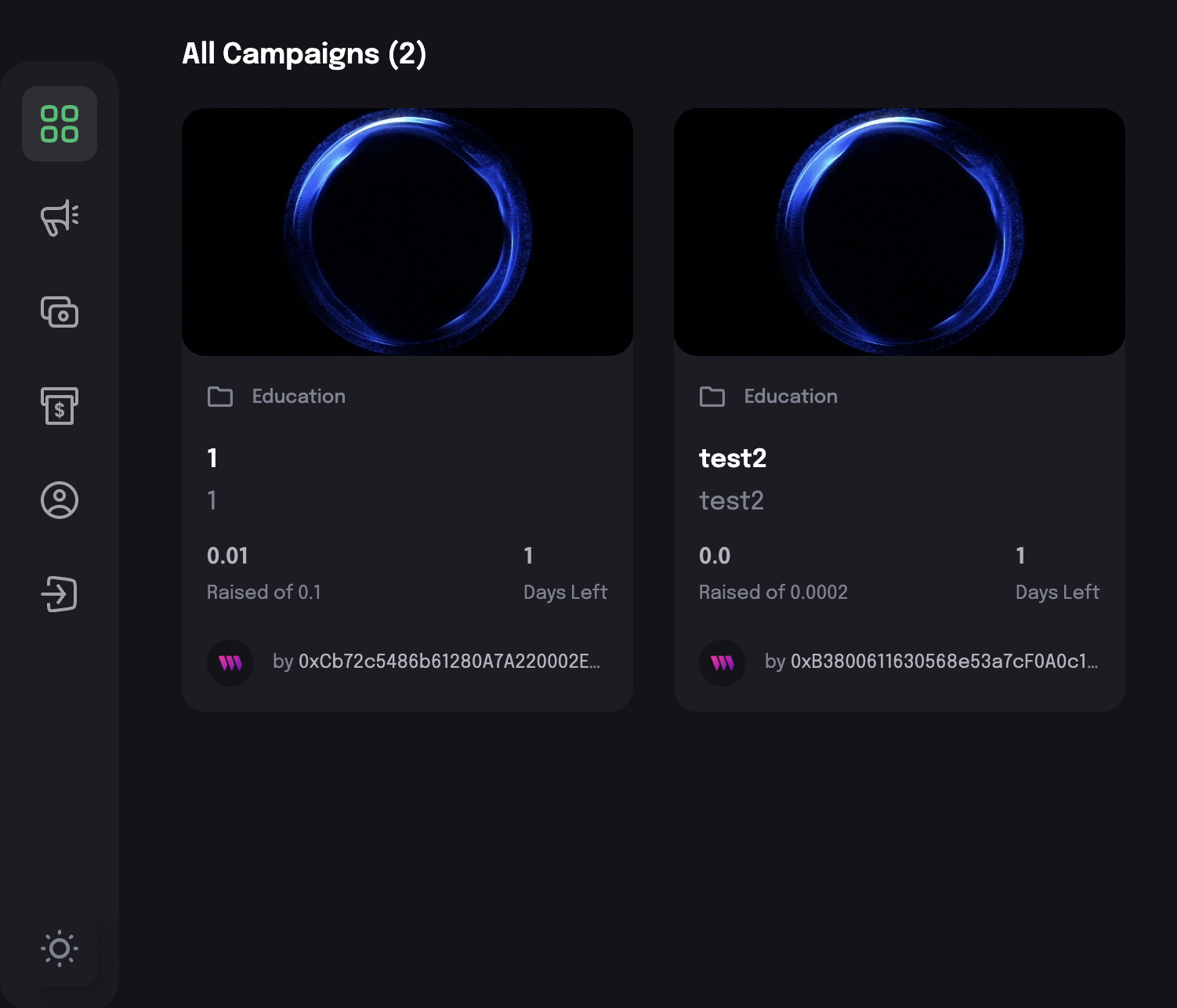Screen dimensions: 1177x1008
Task: Select the withdraw dollar icon
Action: [60, 406]
